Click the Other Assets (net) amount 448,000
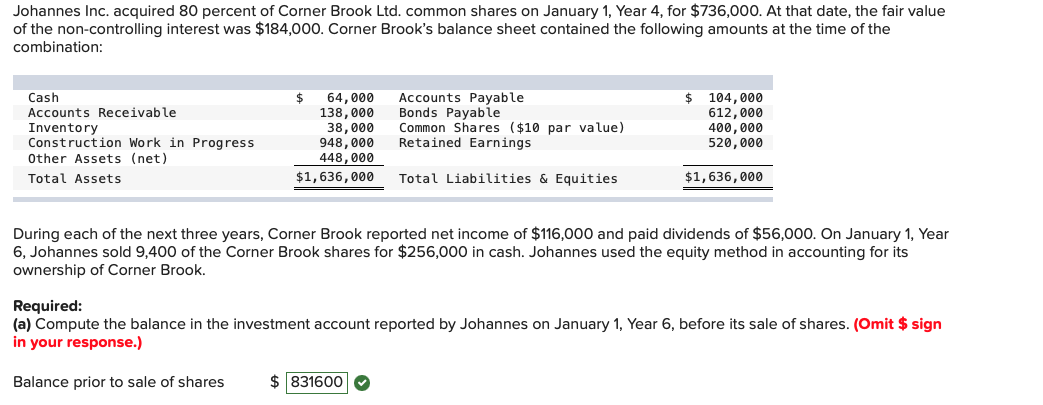 tap(347, 158)
